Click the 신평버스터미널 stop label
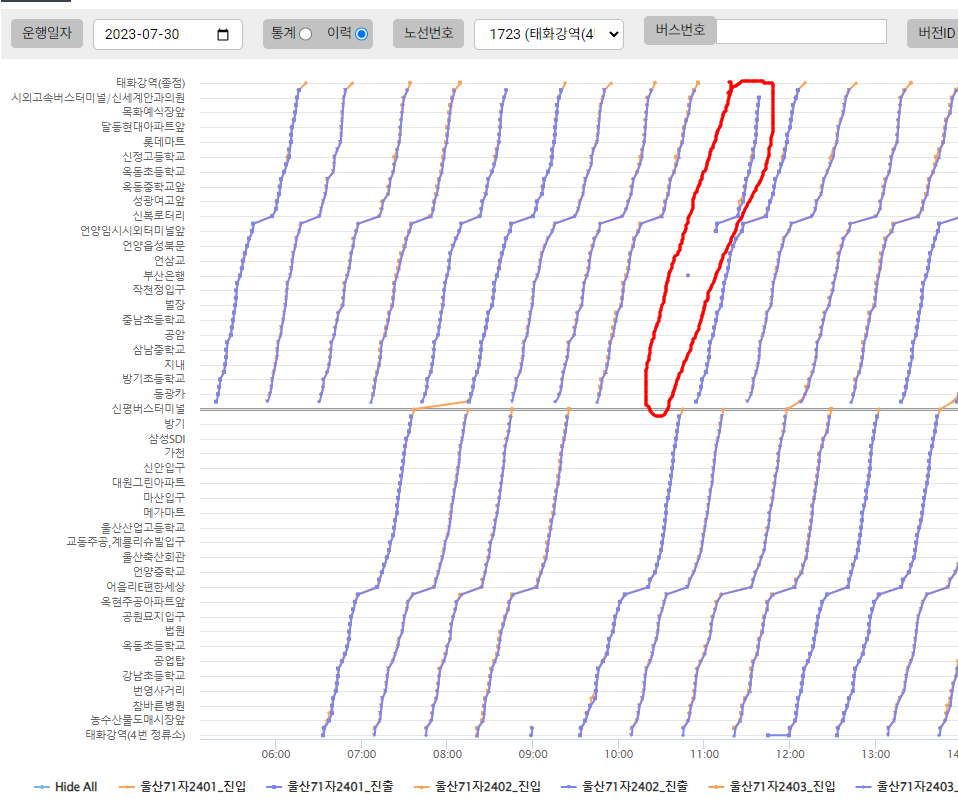Screen dimensions: 958x804 pyautogui.click(x=149, y=409)
